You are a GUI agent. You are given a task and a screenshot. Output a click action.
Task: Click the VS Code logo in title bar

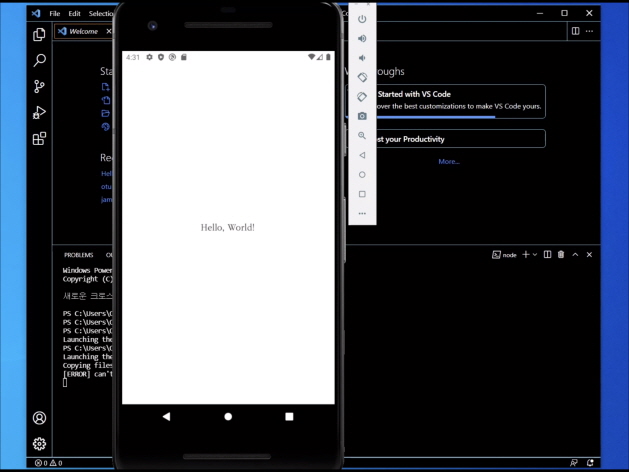pos(36,13)
